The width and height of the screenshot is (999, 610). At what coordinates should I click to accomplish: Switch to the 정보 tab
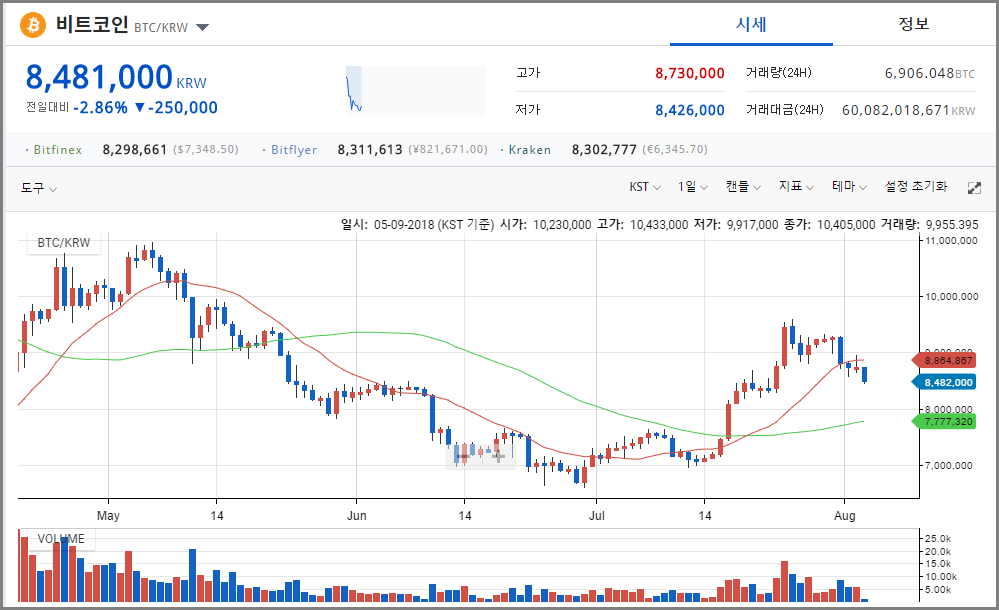point(913,24)
